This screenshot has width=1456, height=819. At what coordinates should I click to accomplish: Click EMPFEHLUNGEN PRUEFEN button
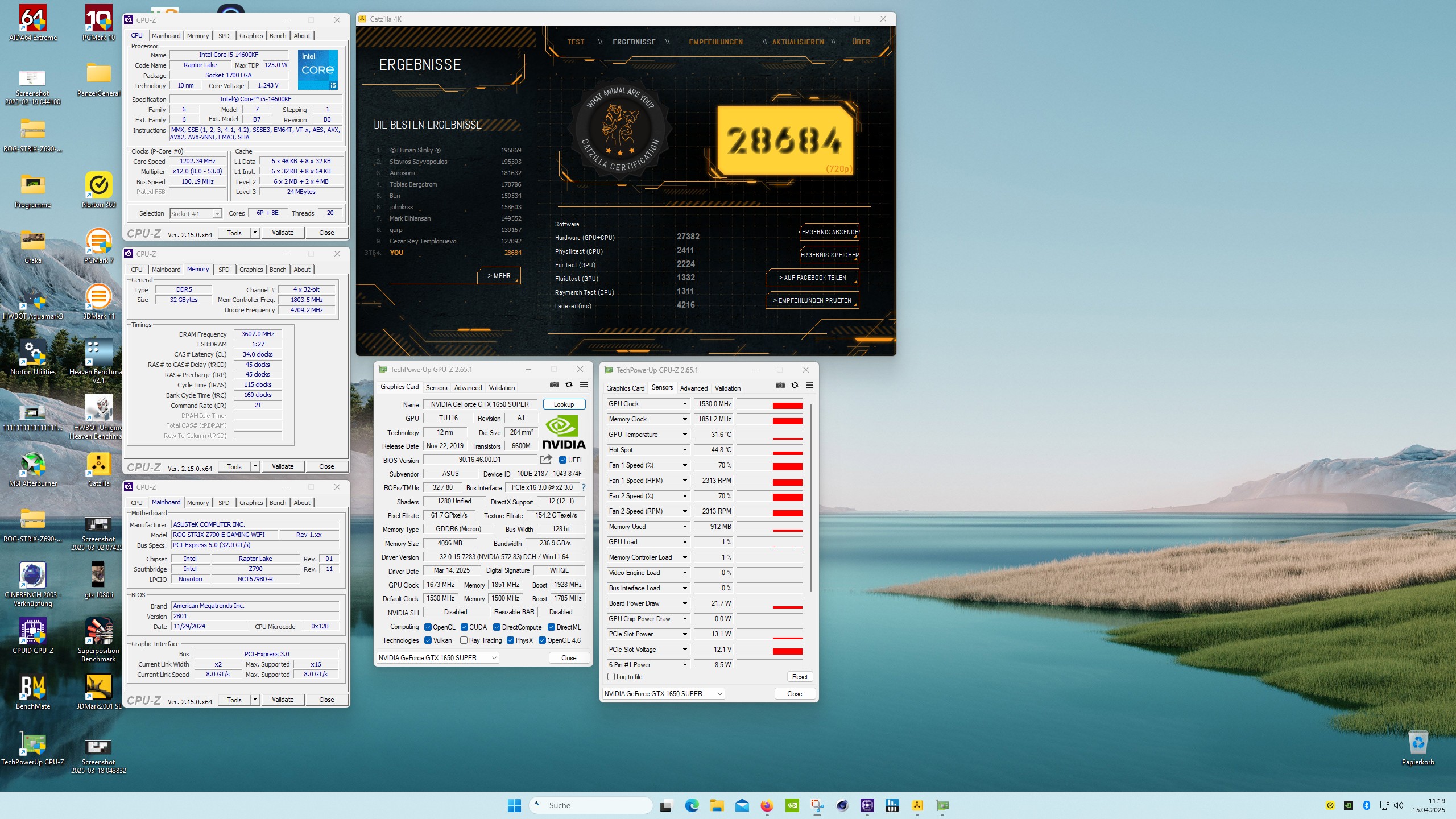point(812,300)
